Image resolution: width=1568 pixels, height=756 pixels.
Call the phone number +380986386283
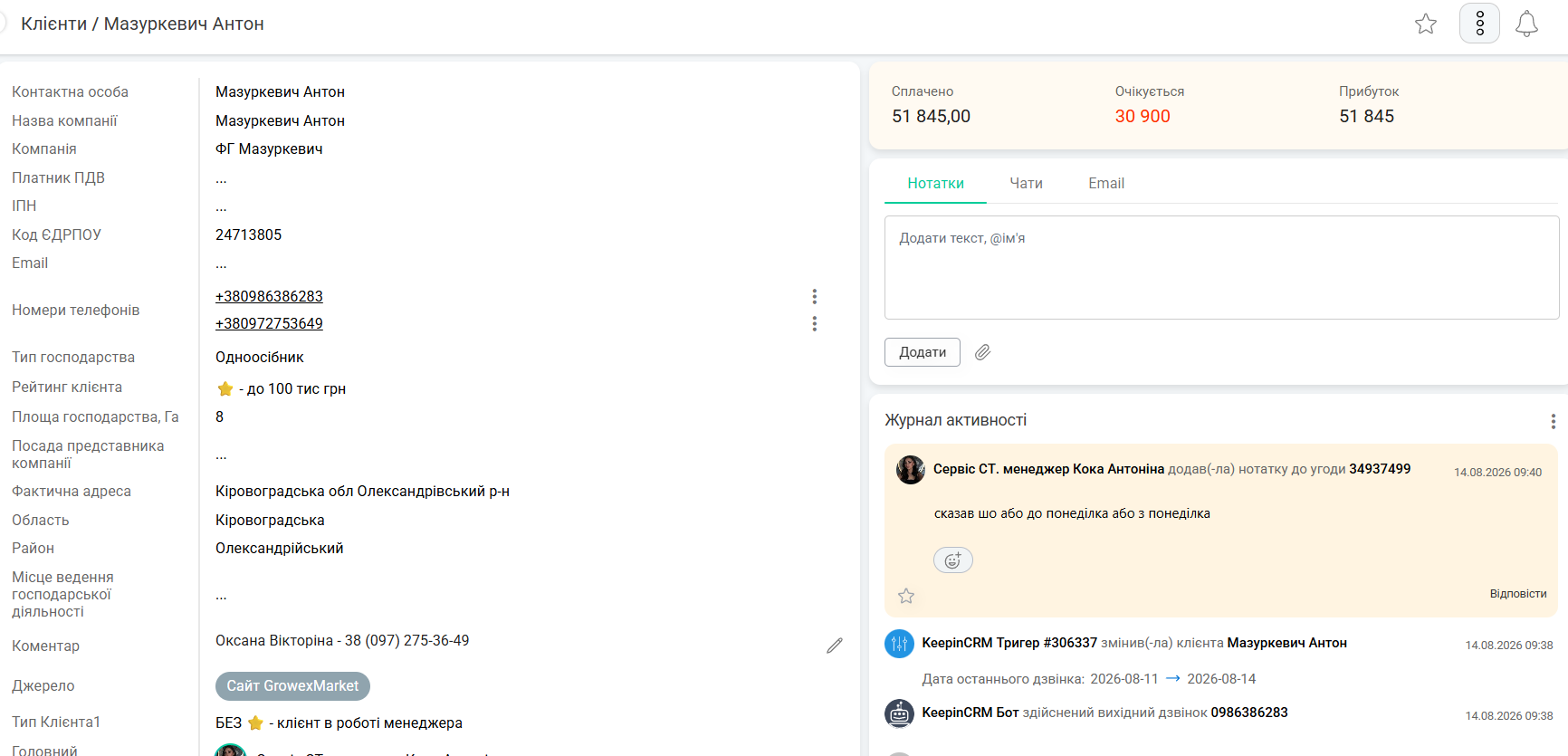tap(269, 296)
